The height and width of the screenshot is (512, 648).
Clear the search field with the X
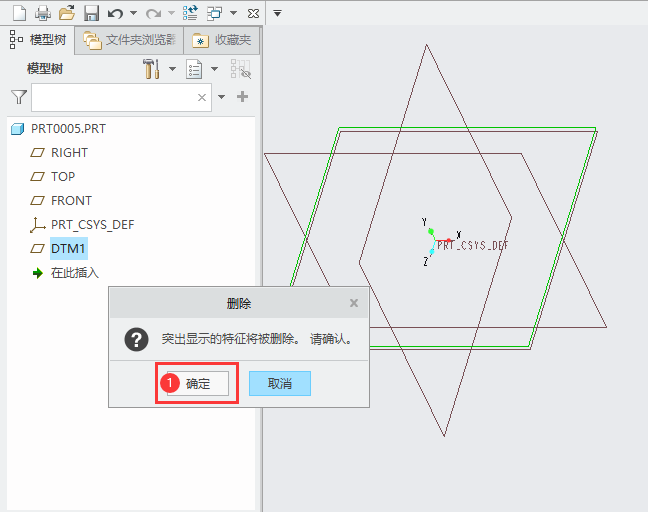pyautogui.click(x=202, y=98)
